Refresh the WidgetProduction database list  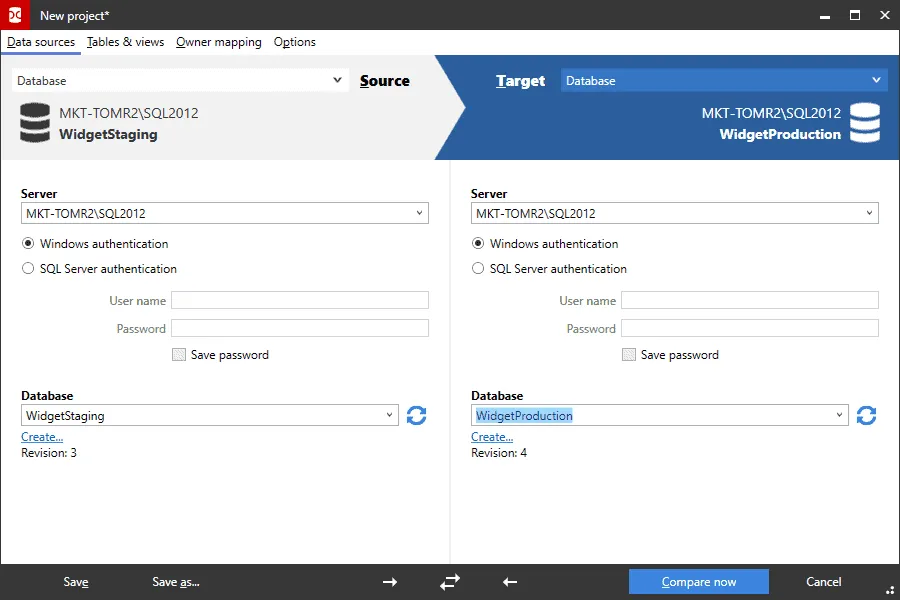[867, 416]
